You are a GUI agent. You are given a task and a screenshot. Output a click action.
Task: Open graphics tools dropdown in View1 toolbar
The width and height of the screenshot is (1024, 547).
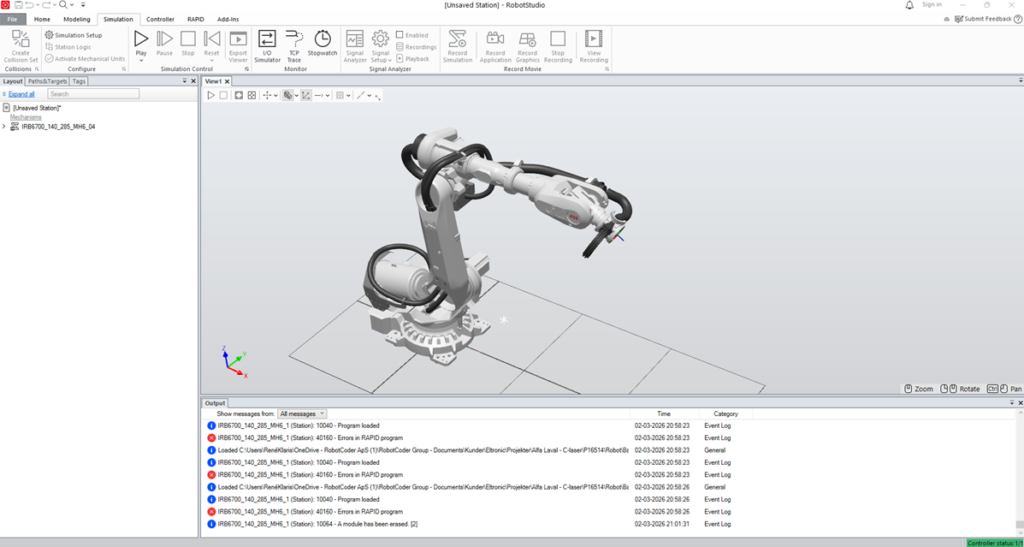tap(349, 95)
